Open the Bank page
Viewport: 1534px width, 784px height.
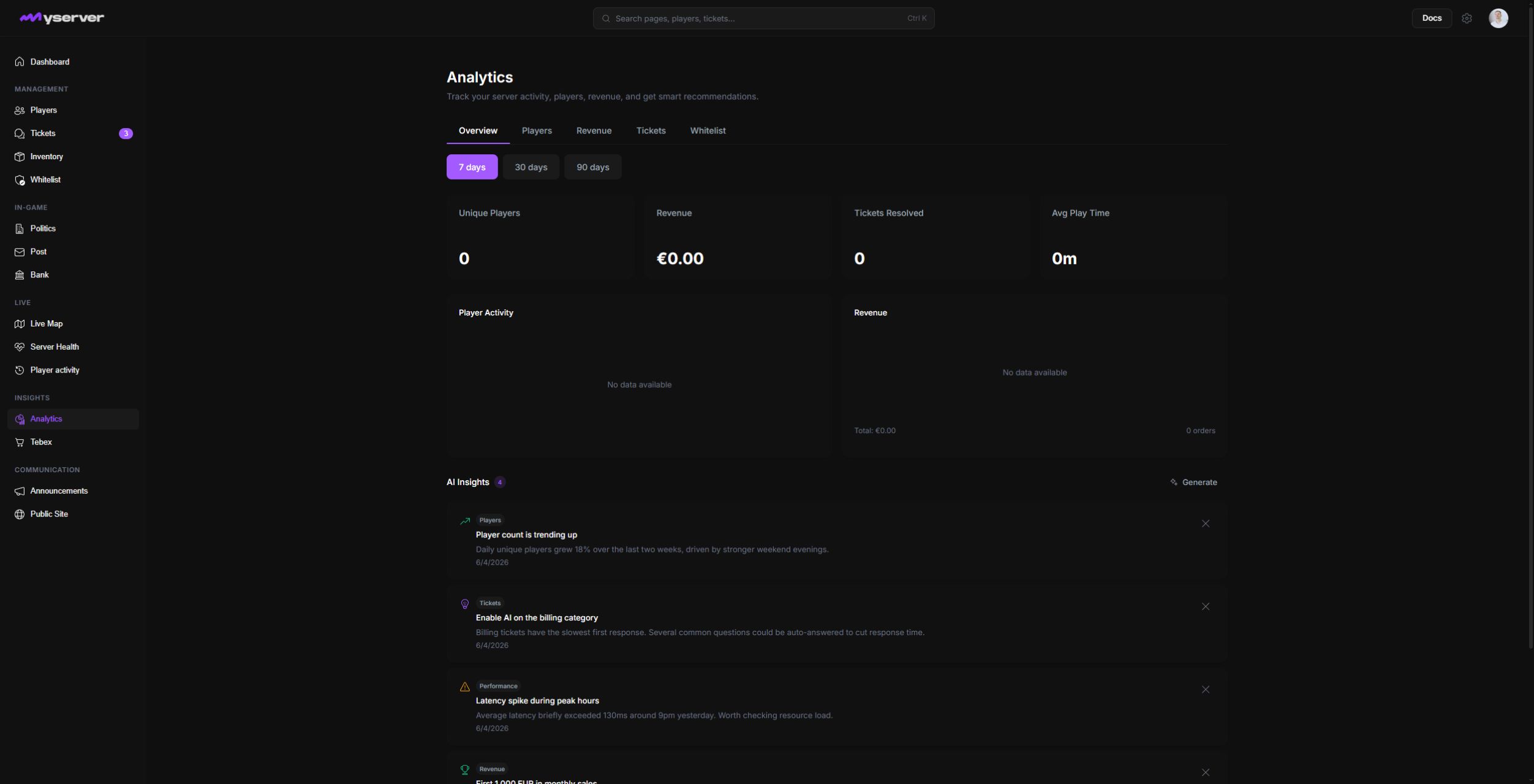pyautogui.click(x=73, y=275)
